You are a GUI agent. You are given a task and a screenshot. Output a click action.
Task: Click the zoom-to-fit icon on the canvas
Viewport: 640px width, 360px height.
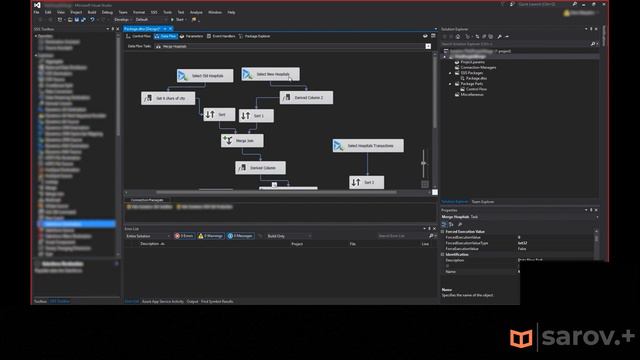(x=425, y=184)
